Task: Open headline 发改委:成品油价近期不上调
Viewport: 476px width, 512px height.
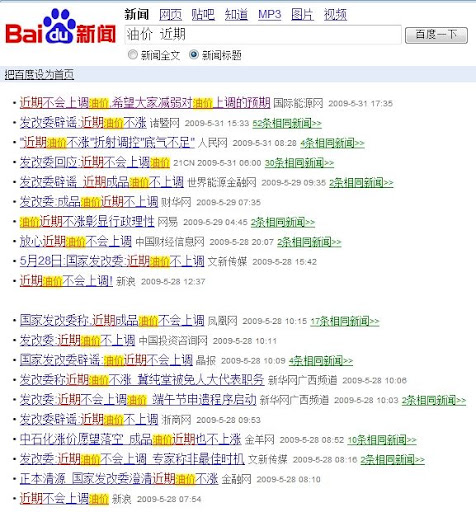Action: 89,202
